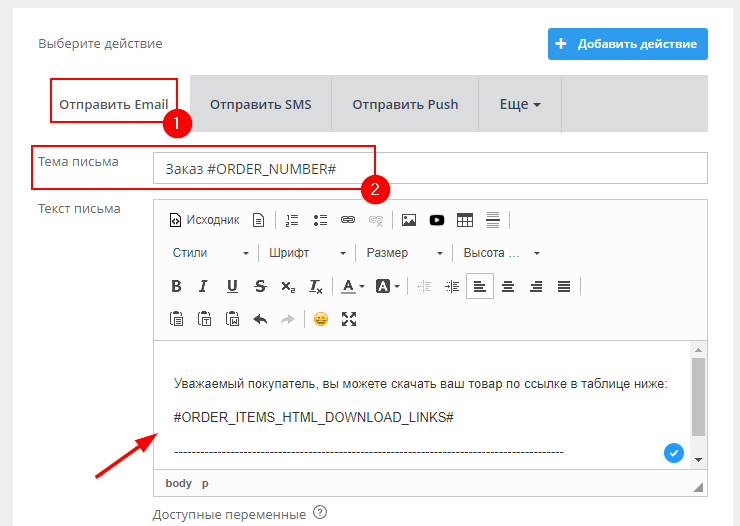This screenshot has width=740, height=526.
Task: Open the Стили dropdown
Action: [210, 253]
